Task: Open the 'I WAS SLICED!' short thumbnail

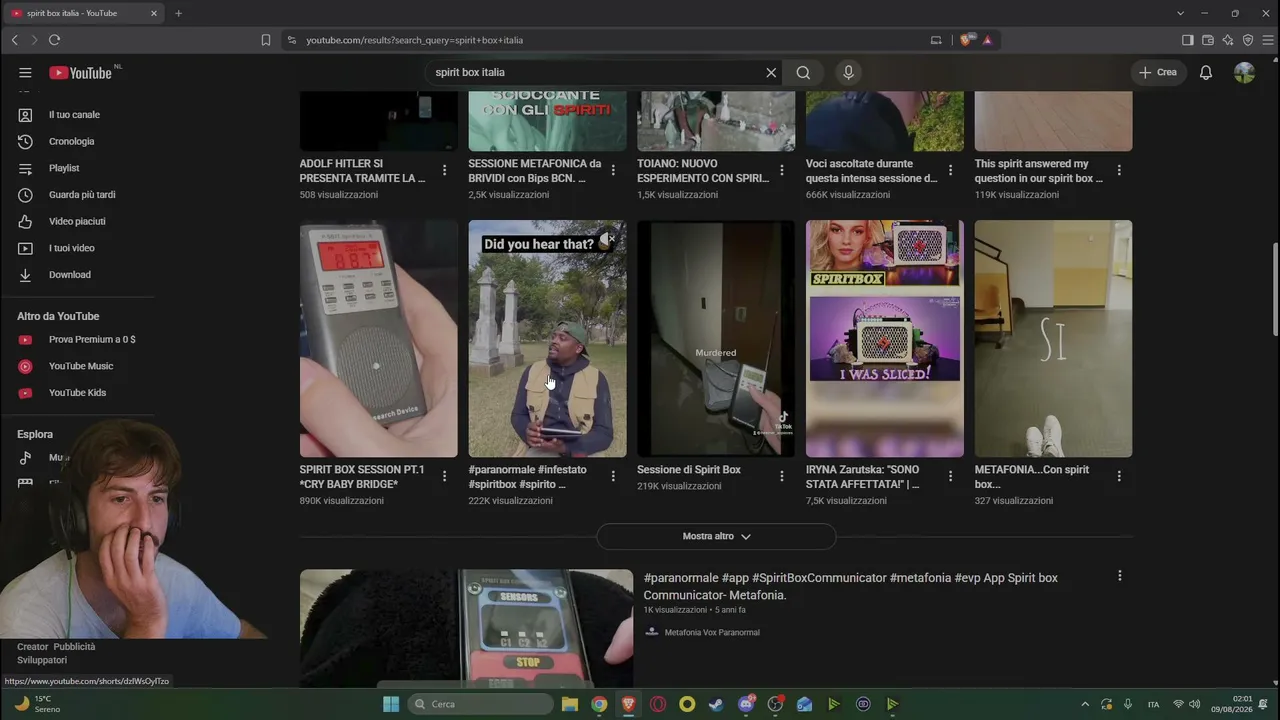Action: point(885,338)
